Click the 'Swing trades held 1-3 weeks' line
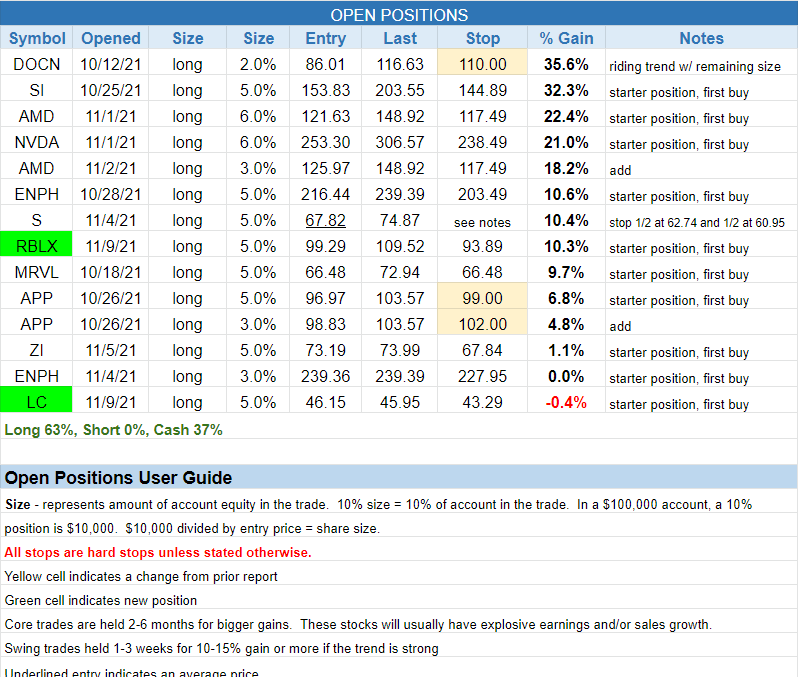 221,648
